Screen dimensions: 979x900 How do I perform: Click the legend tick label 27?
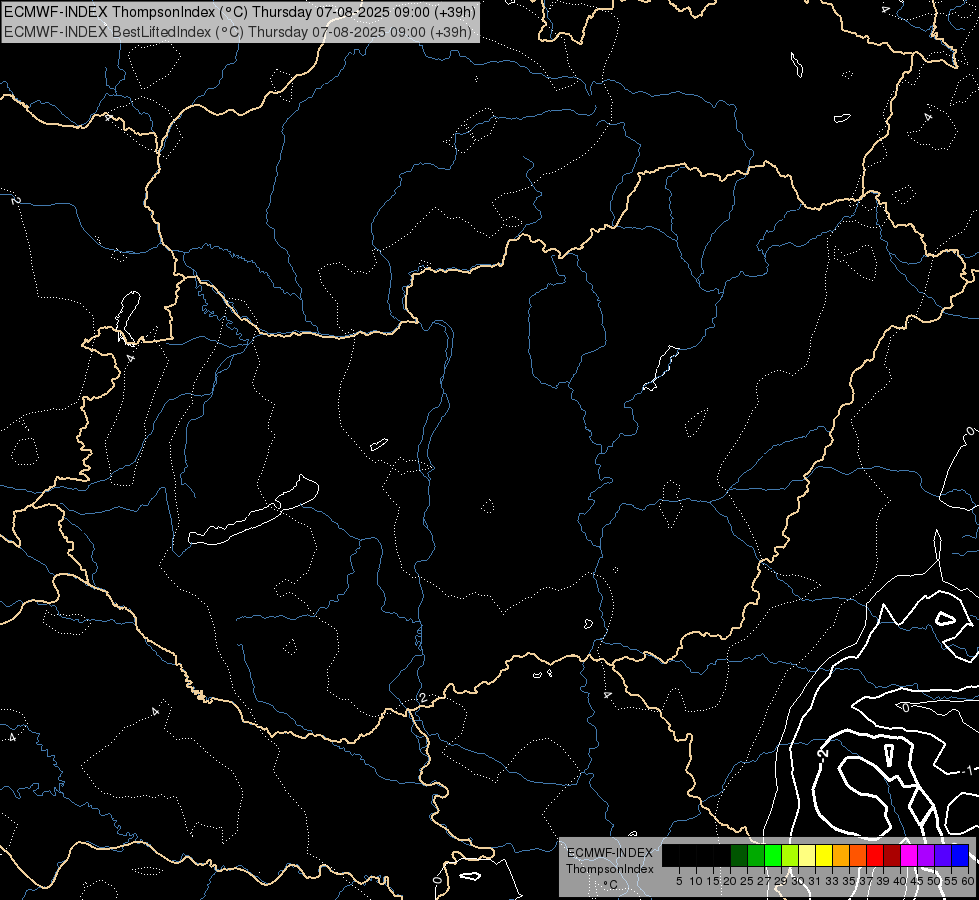(764, 881)
